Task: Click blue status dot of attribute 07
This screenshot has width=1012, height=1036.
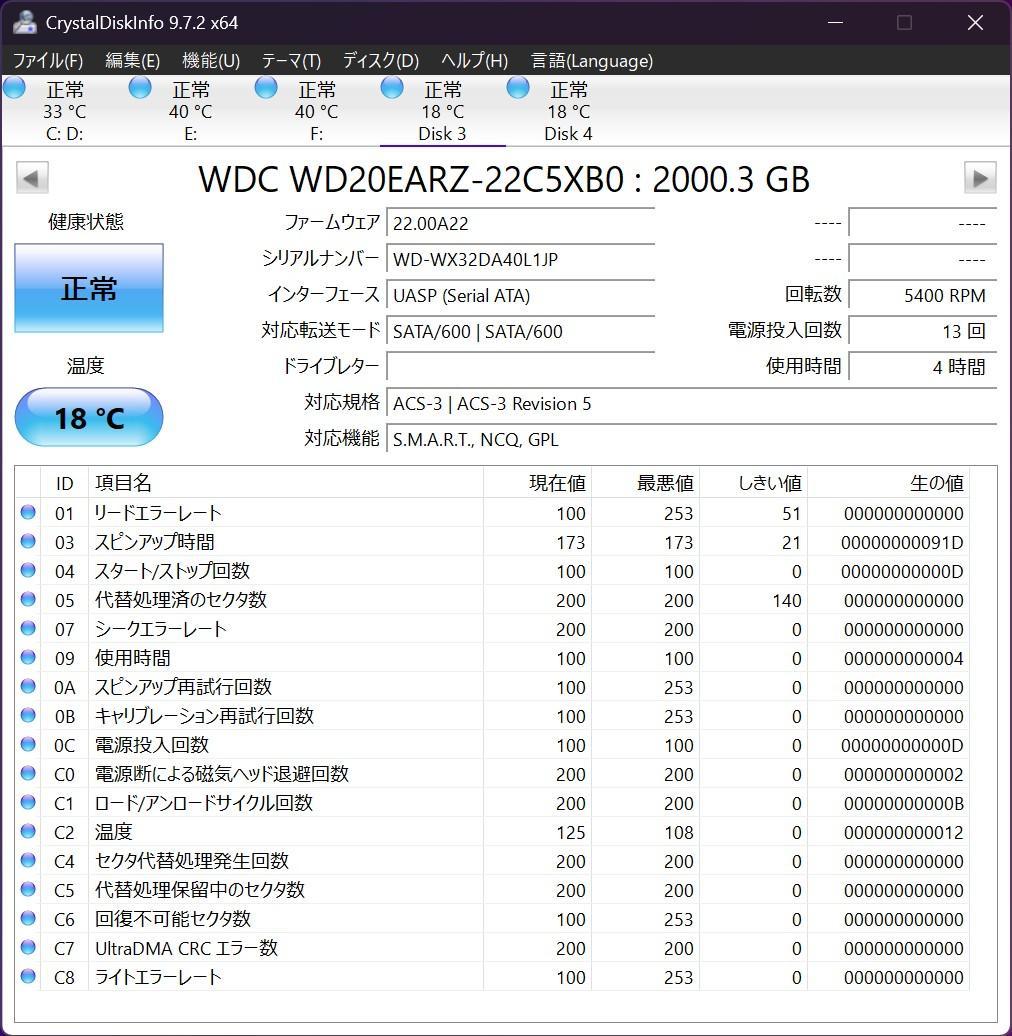Action: 28,628
